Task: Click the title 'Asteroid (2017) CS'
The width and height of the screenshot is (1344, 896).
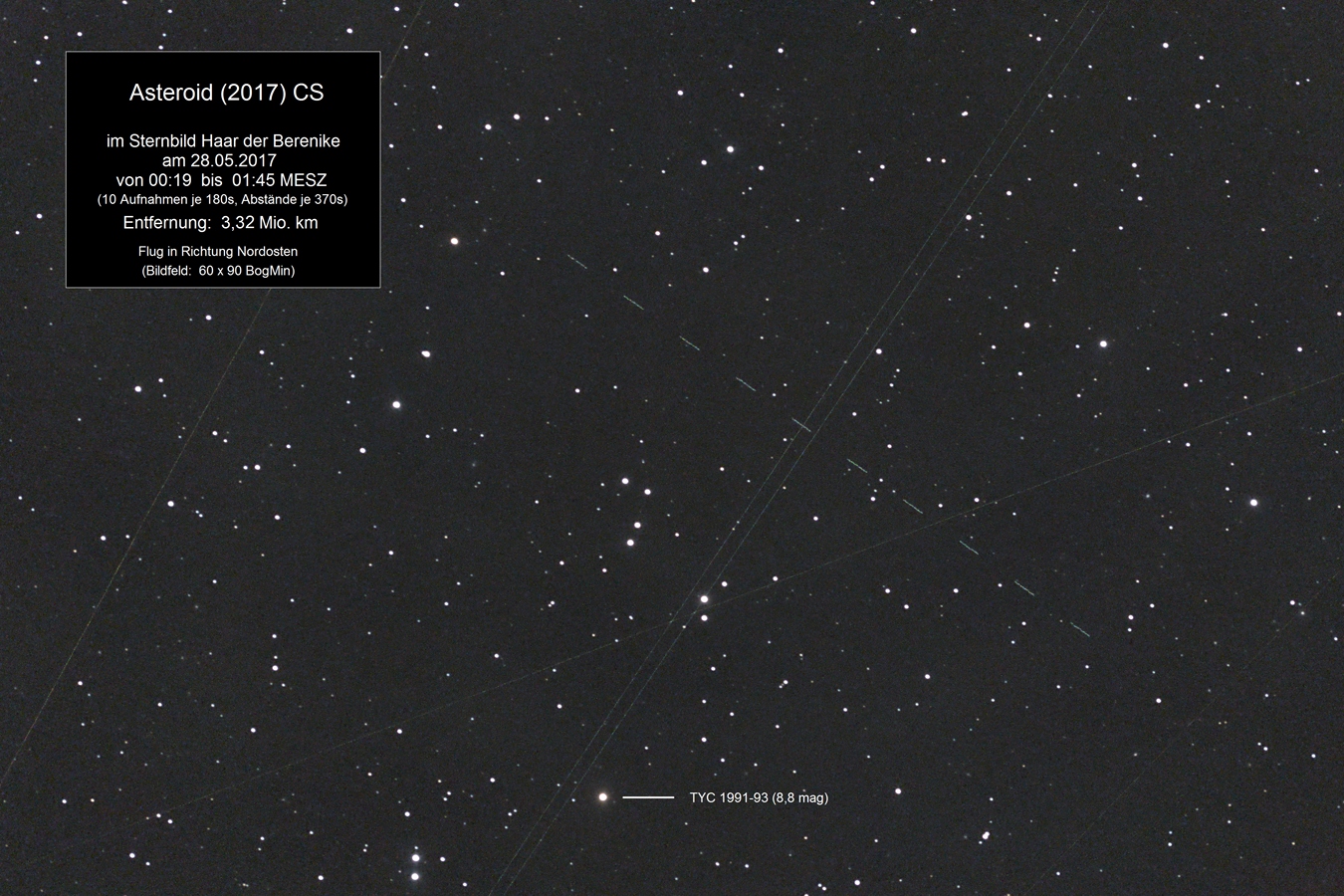Action: (226, 93)
